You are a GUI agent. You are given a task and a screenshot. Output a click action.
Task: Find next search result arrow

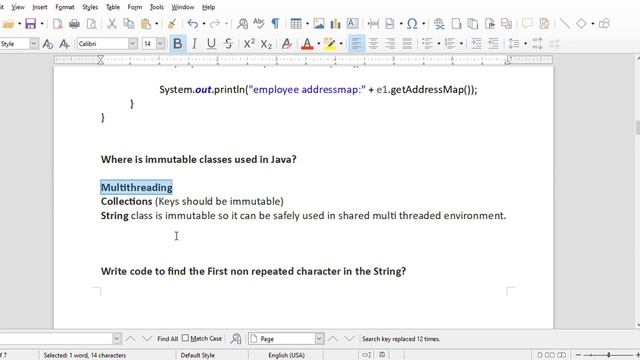coord(147,339)
